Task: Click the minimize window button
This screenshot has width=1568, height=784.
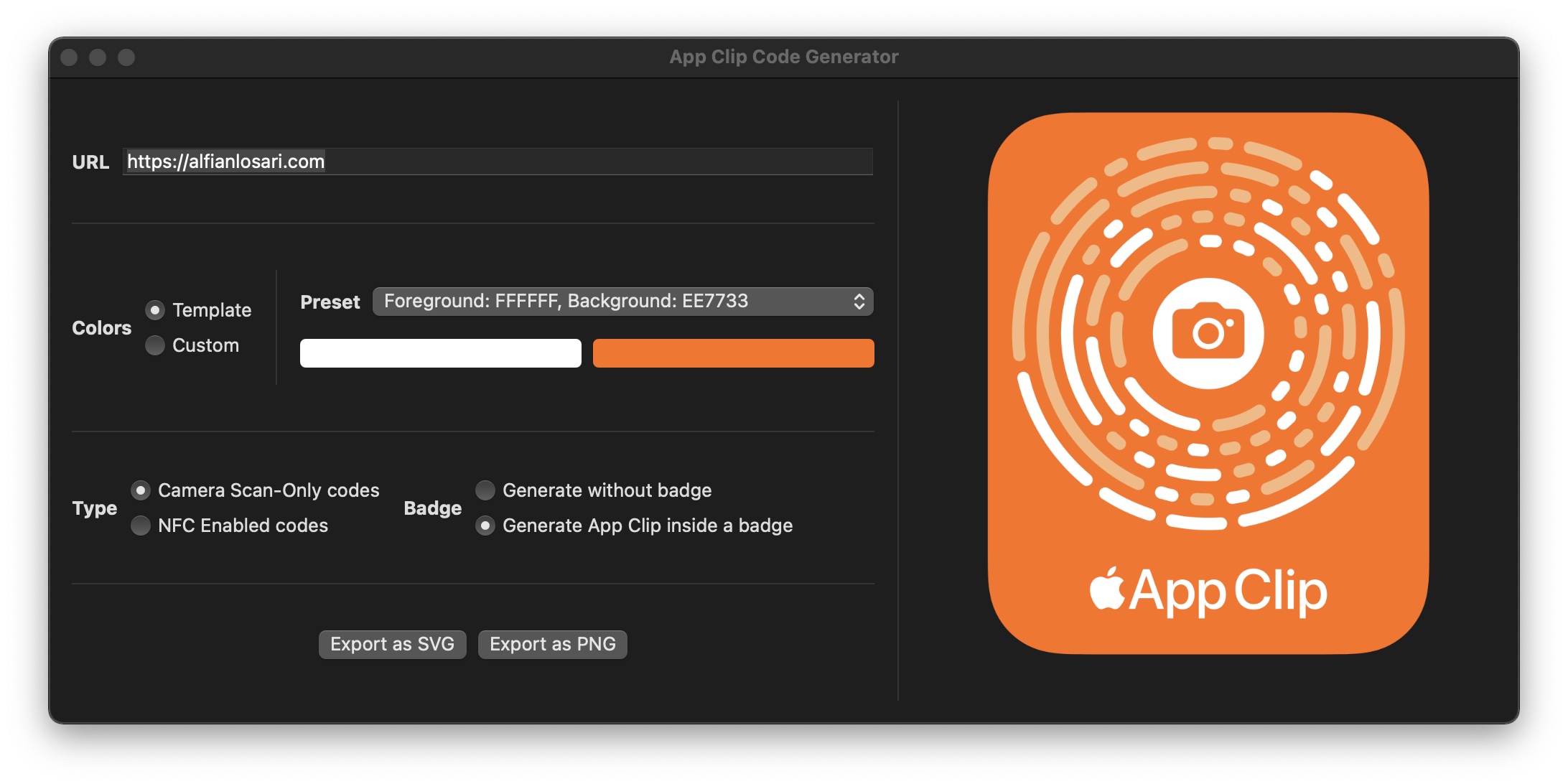Action: pos(98,57)
